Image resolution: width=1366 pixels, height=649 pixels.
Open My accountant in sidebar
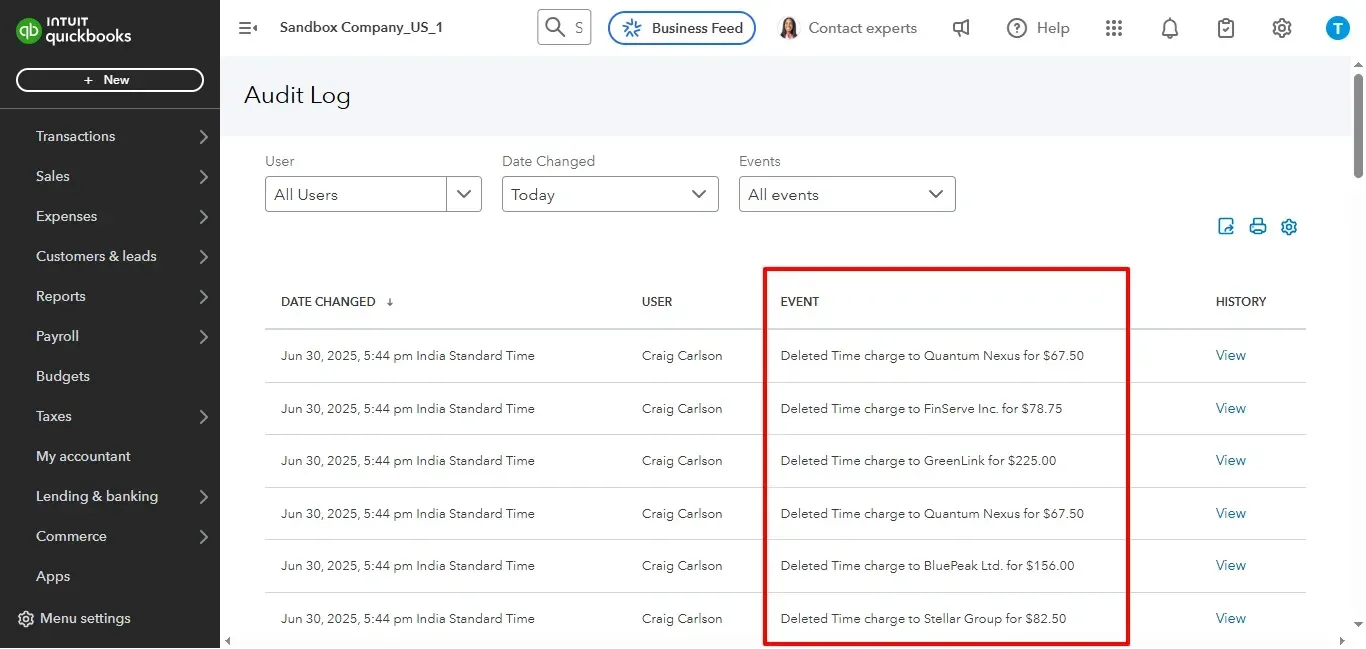(83, 456)
